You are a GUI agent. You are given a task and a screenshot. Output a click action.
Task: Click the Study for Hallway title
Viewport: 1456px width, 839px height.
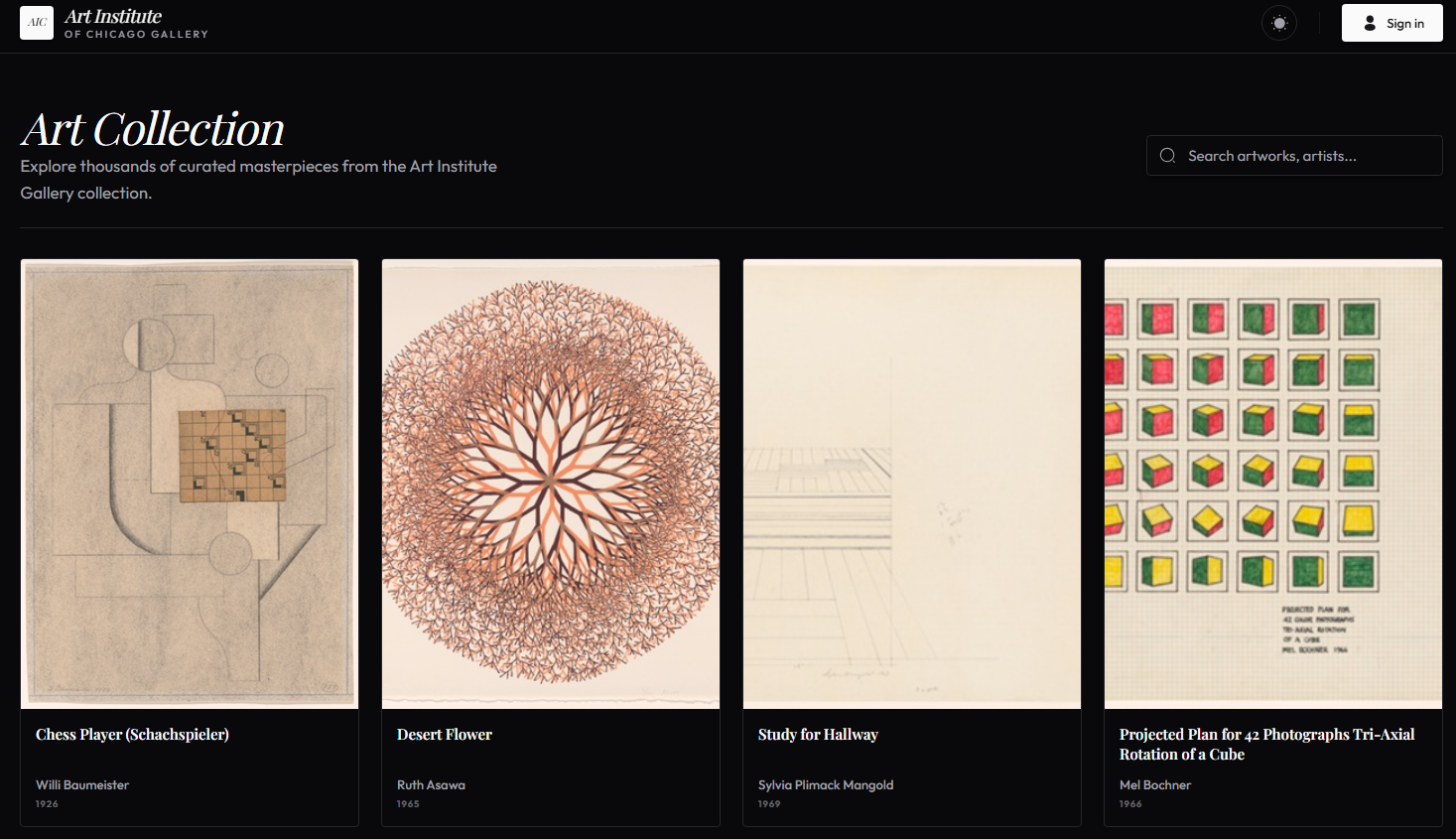coord(818,735)
